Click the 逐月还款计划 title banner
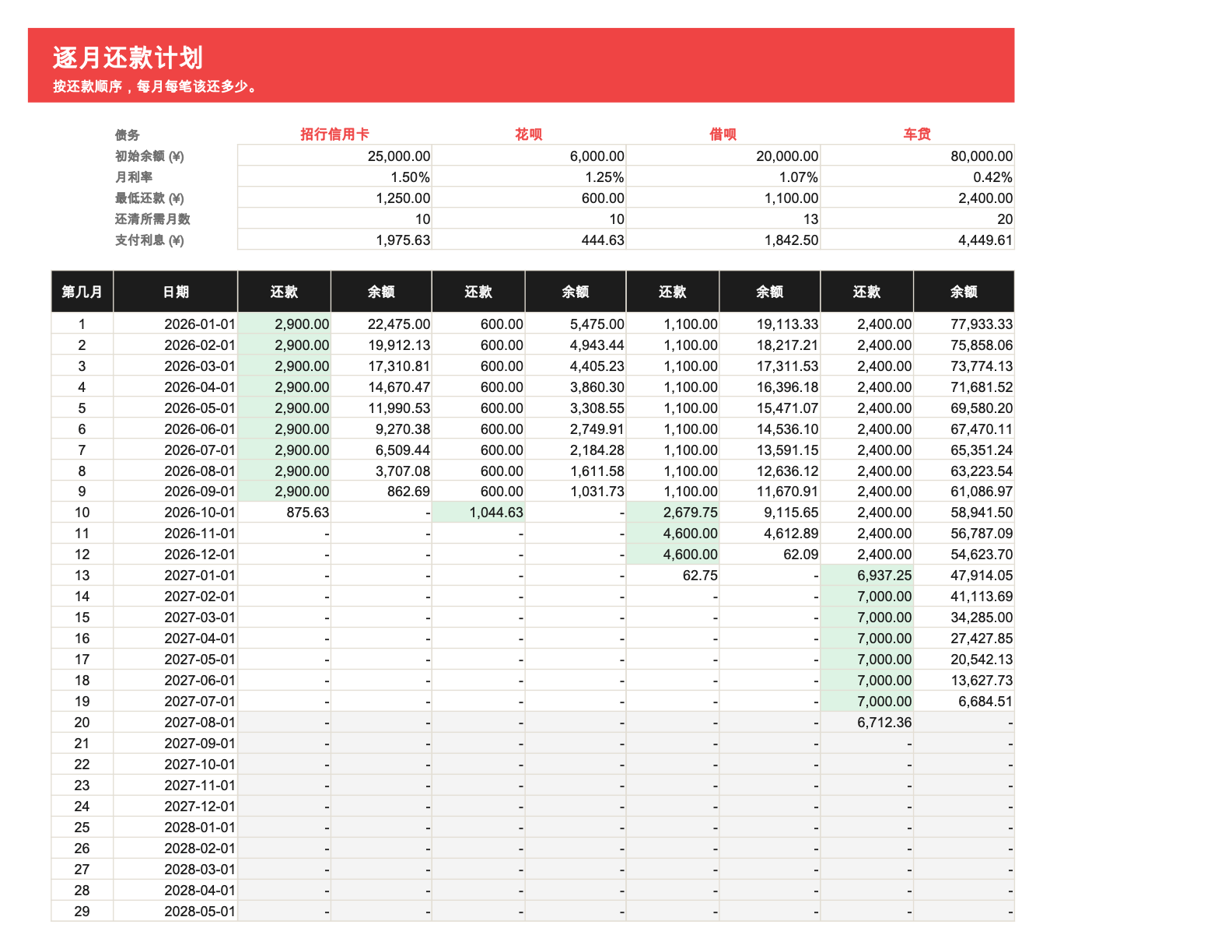The image size is (1232, 952). point(521,65)
